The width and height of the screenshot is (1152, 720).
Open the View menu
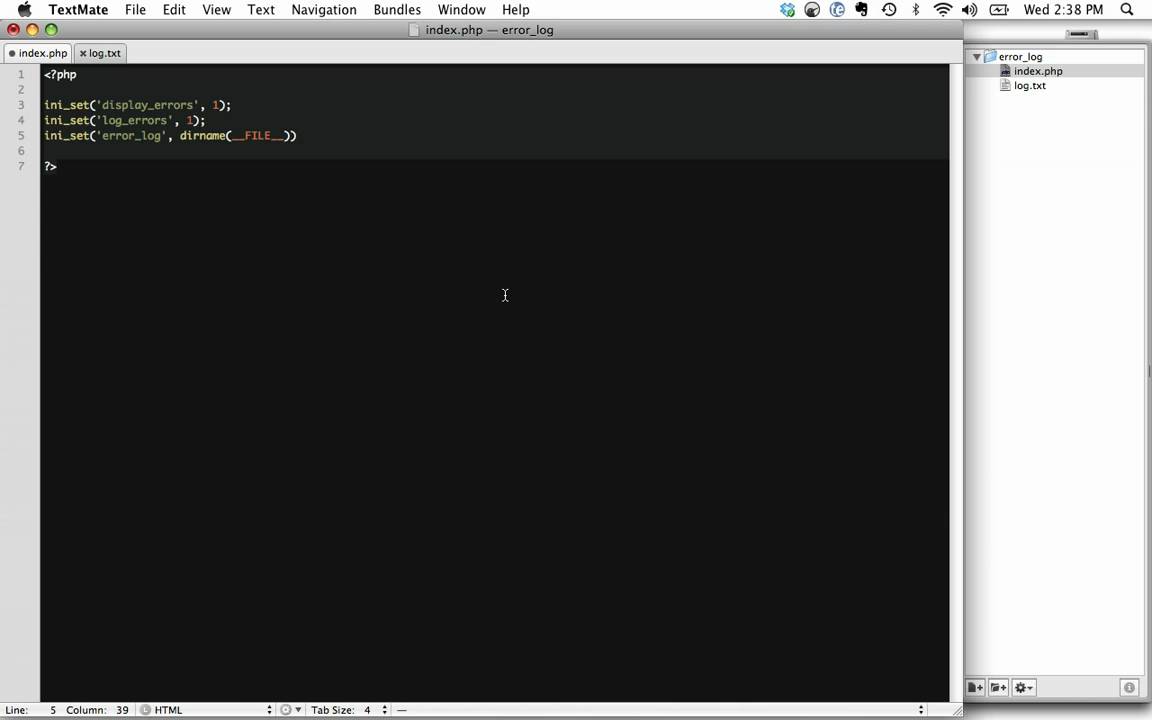(x=217, y=10)
